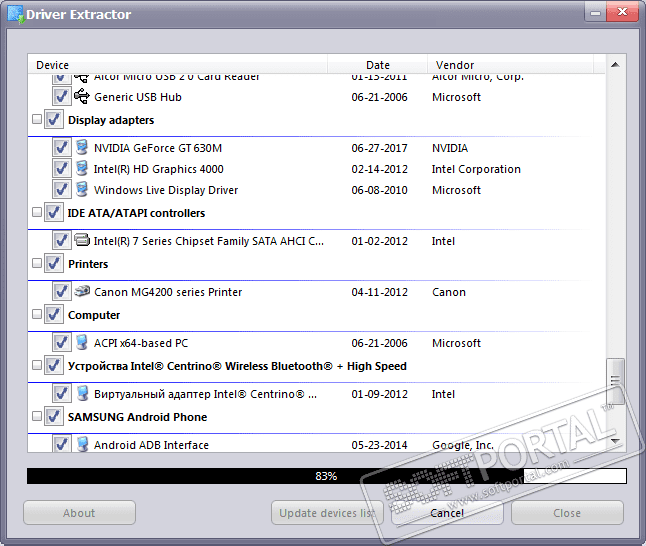Collapse the Устройства Intel Centrino Bluetooth group
Viewport: 646px width, 546px height.
37,366
